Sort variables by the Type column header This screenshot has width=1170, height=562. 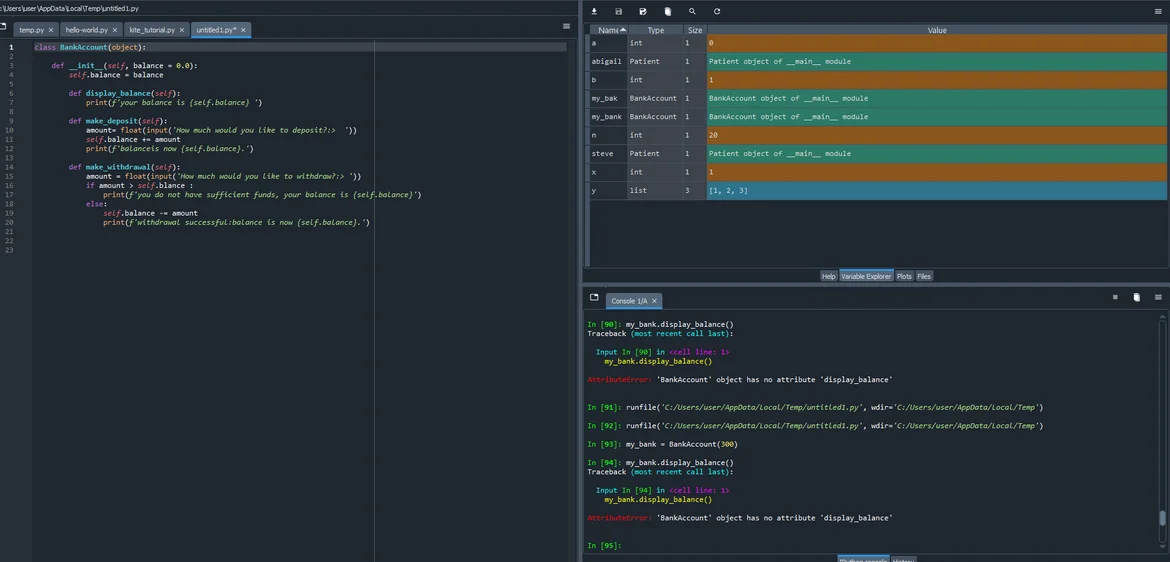click(655, 30)
